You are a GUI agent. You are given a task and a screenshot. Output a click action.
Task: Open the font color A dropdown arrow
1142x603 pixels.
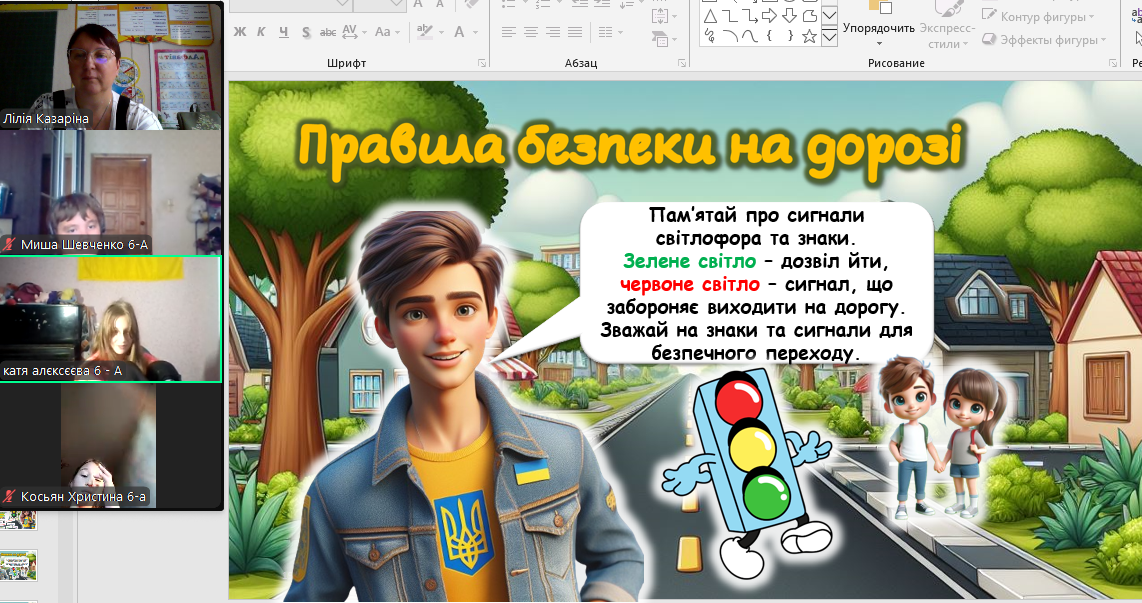[475, 32]
